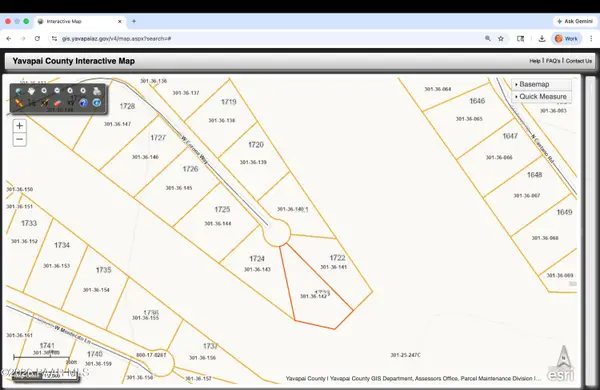Close the Interactive Map tab
This screenshot has height=390, width=600.
(120, 21)
